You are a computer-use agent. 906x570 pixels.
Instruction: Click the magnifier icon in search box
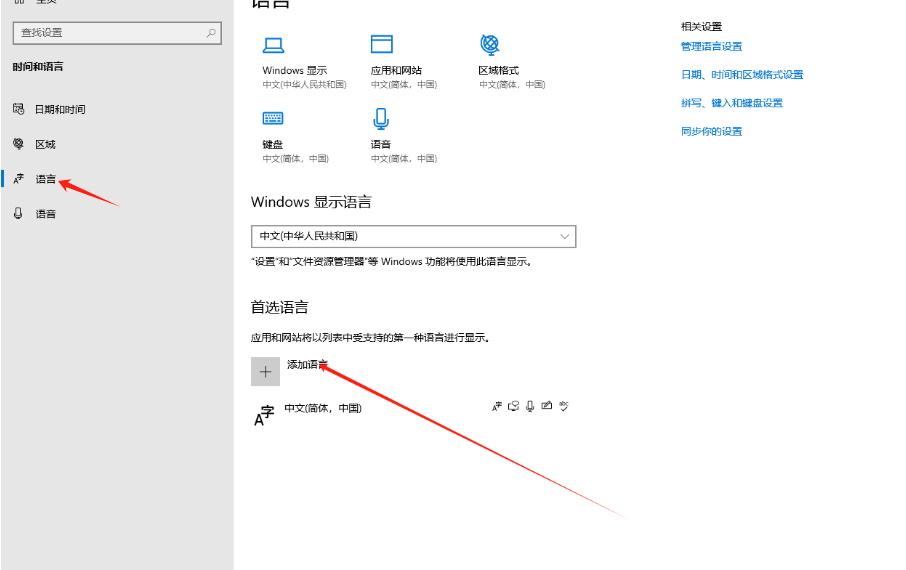click(211, 33)
